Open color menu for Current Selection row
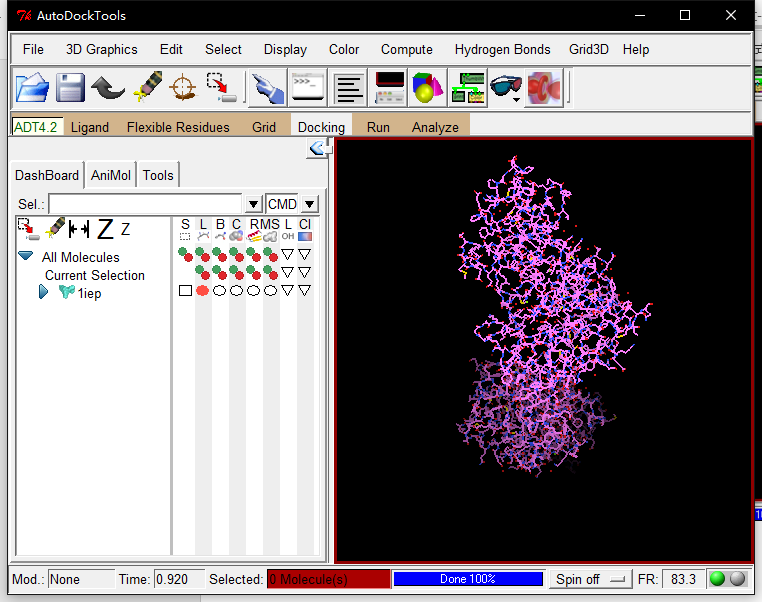Screen dimensions: 762x602 [x=305, y=273]
